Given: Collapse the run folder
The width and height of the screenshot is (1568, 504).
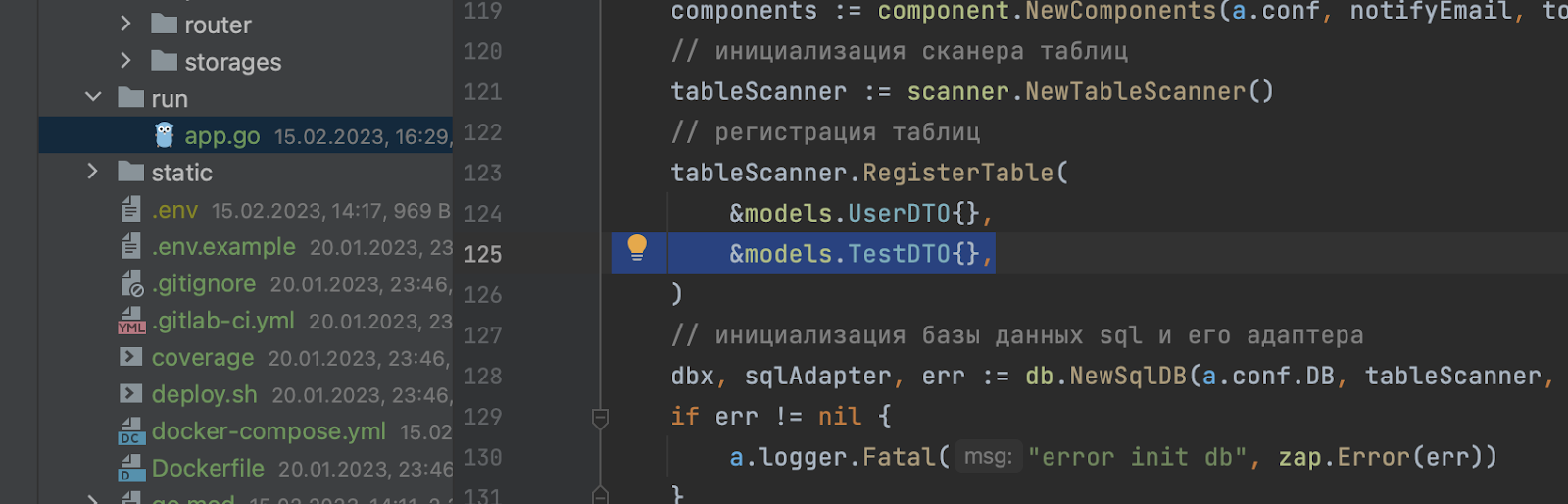Looking at the screenshot, I should pos(93,98).
